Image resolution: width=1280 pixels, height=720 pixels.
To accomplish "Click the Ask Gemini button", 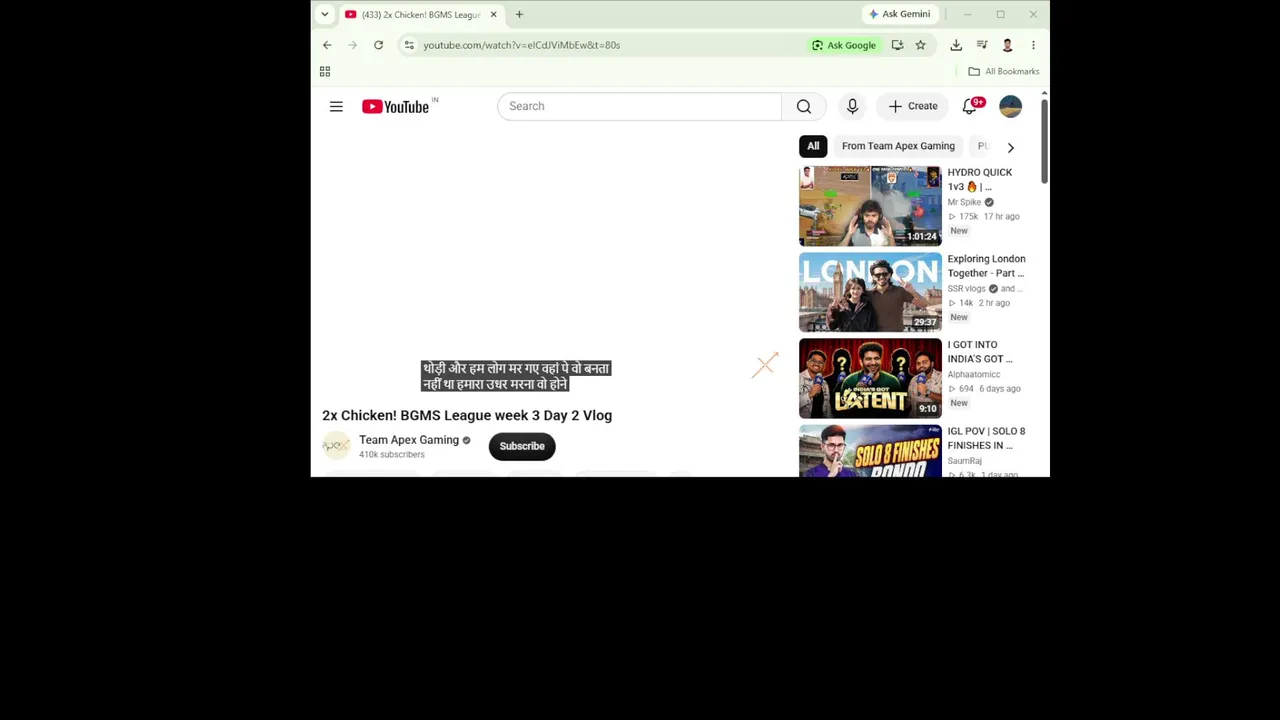I will (x=900, y=14).
